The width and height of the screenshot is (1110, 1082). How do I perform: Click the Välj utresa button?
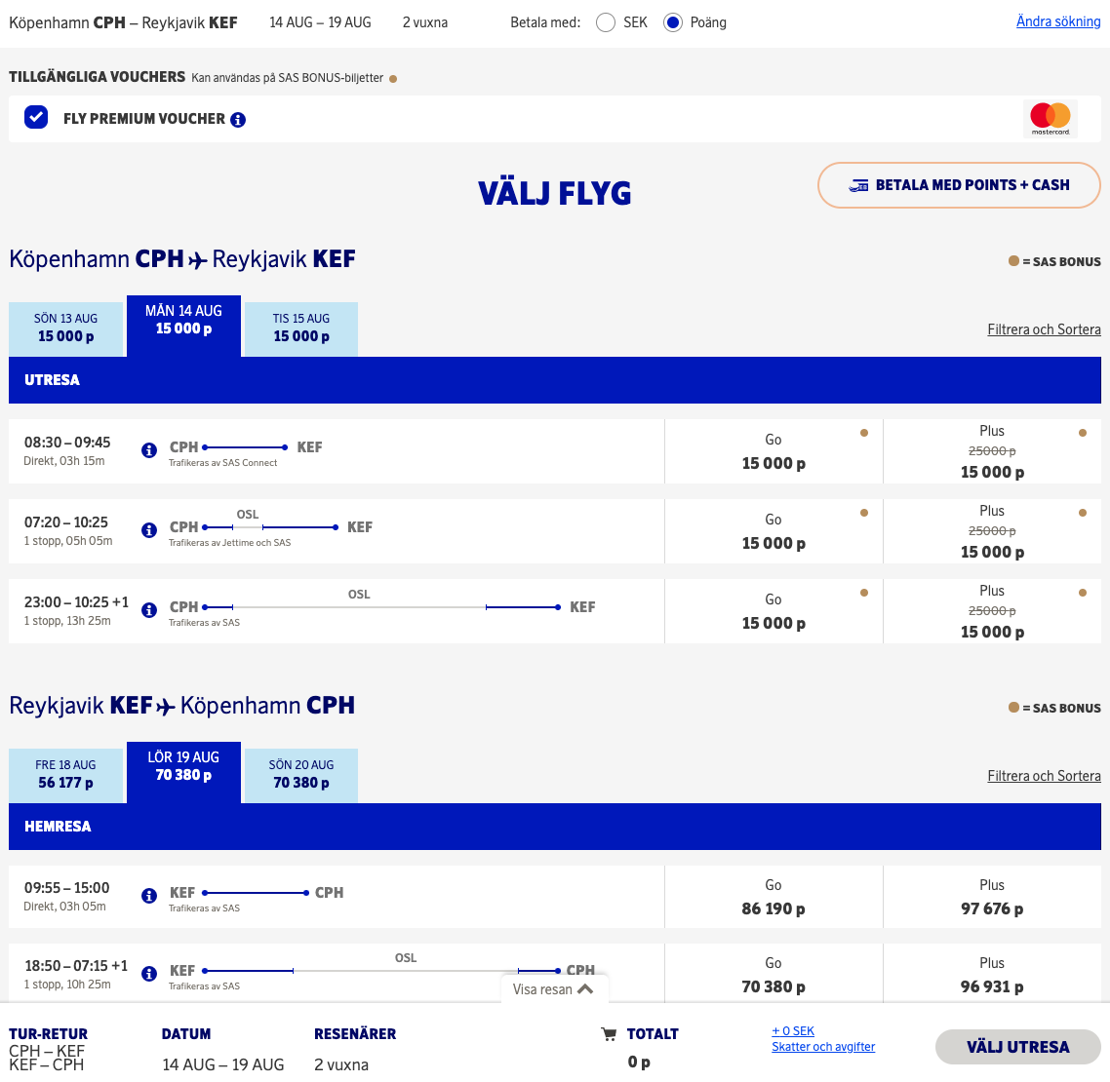(1017, 1047)
